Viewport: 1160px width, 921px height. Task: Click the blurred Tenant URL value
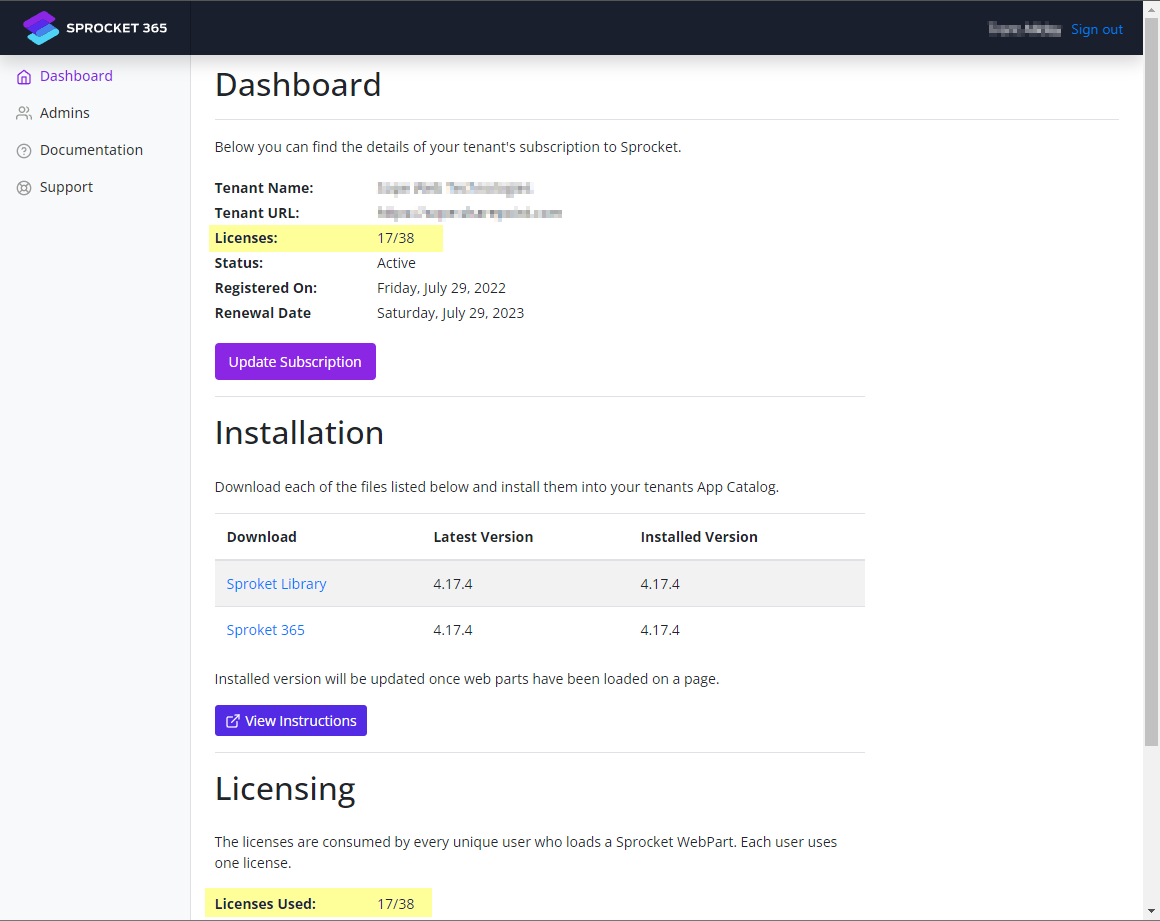coord(469,213)
